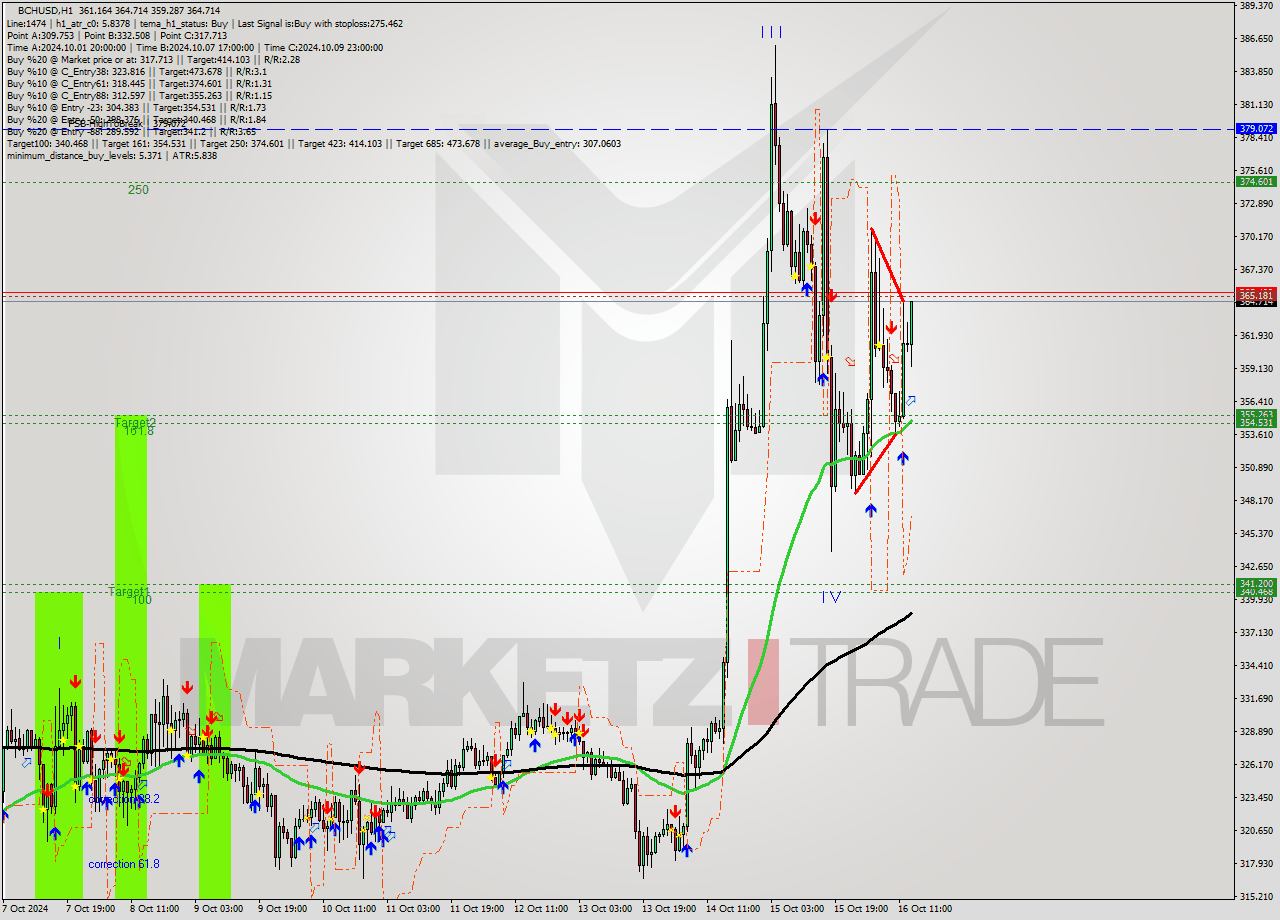1280x920 pixels.
Task: Click the 315.210 price axis label
Action: coord(1256,897)
